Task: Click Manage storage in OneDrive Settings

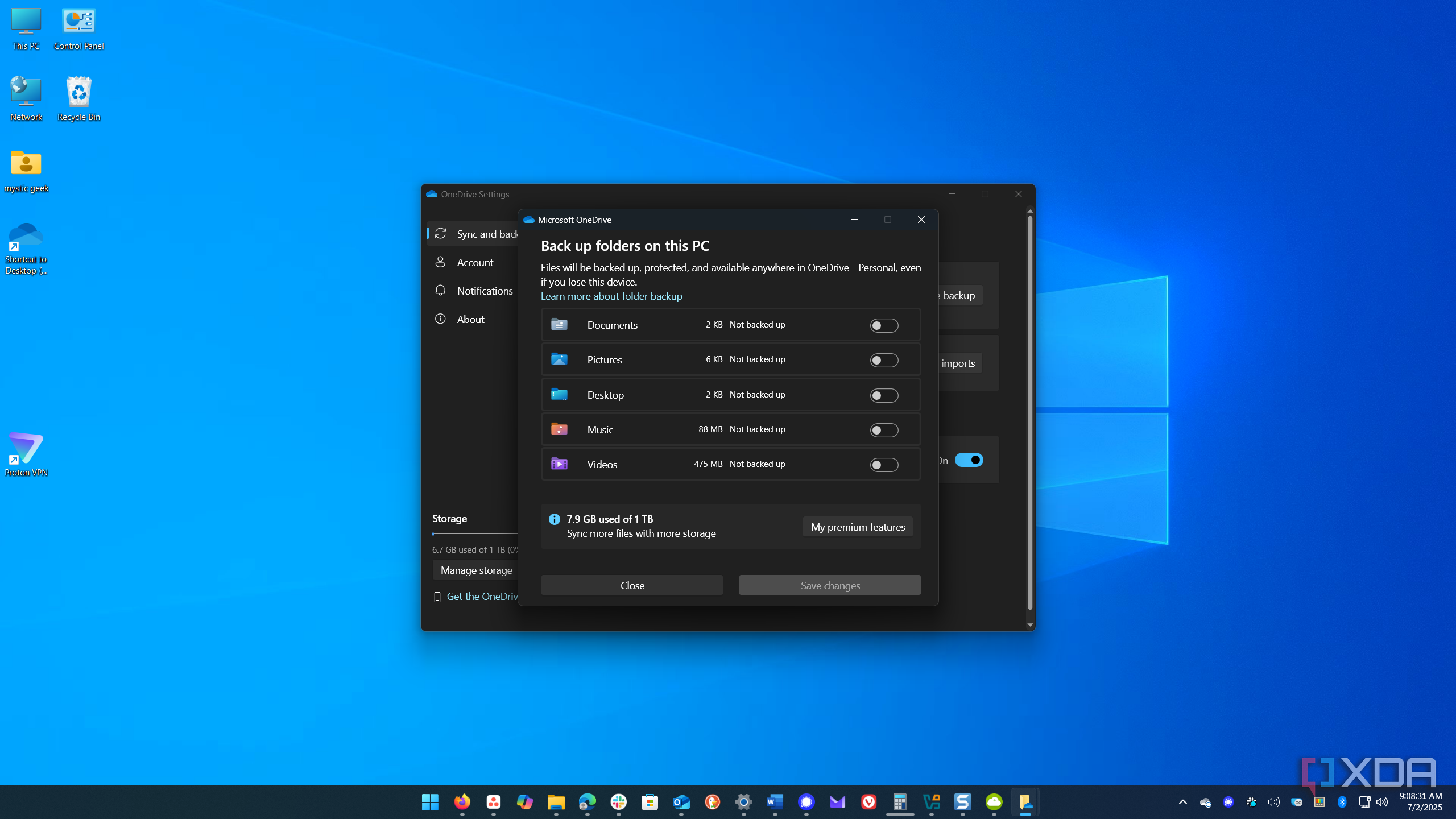Action: tap(477, 570)
